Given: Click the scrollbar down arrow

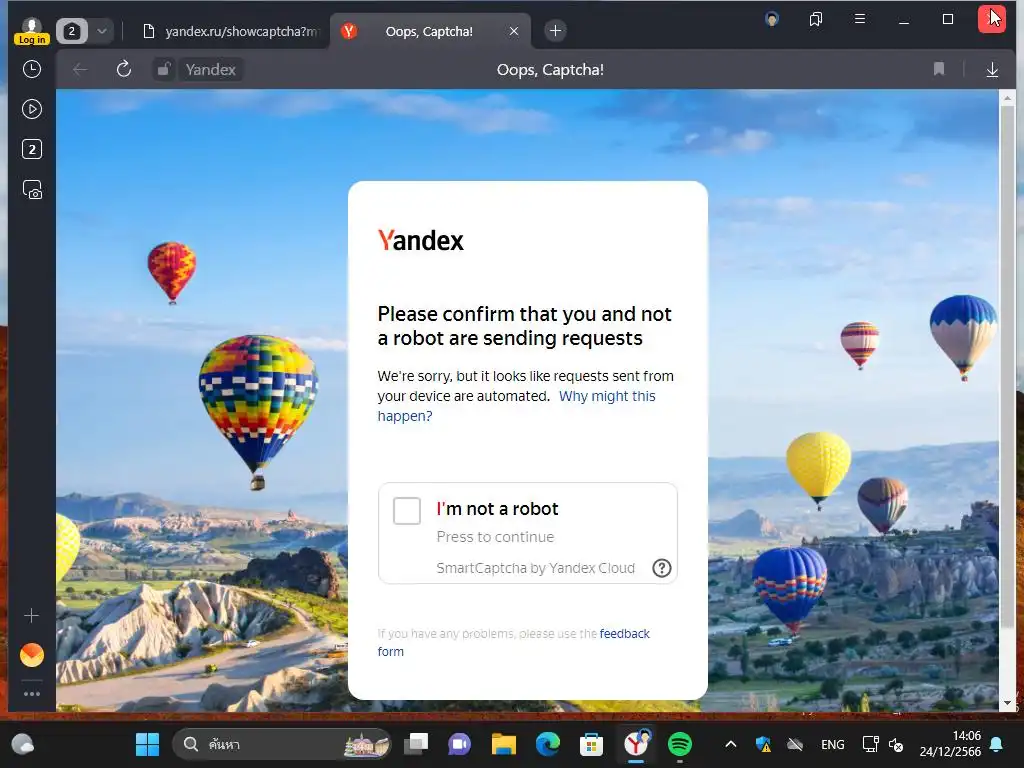Looking at the screenshot, I should click(1007, 703).
